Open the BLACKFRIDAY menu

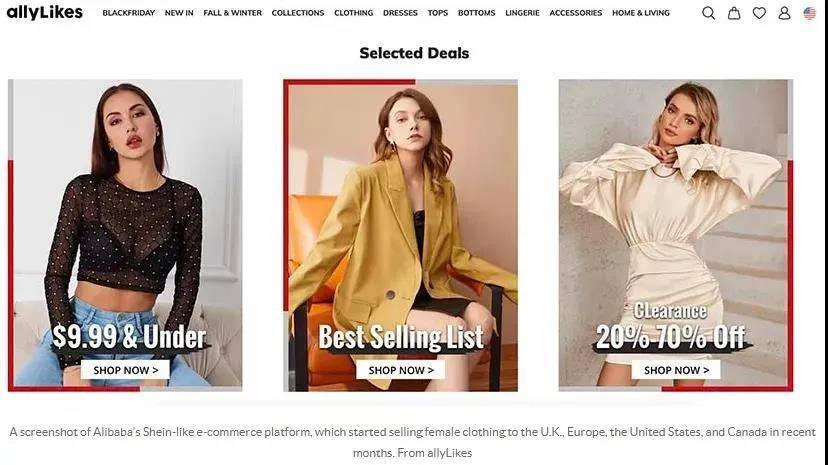(x=129, y=13)
